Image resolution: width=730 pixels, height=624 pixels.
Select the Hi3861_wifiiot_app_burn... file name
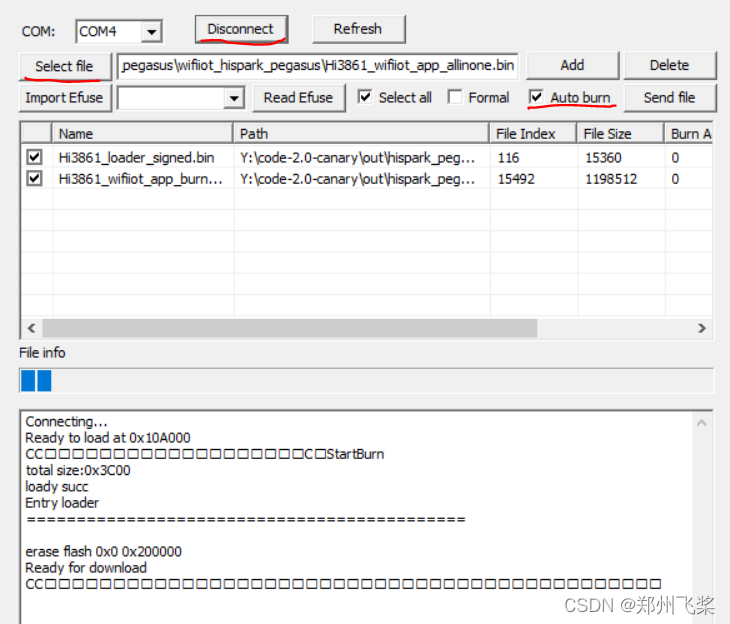141,179
